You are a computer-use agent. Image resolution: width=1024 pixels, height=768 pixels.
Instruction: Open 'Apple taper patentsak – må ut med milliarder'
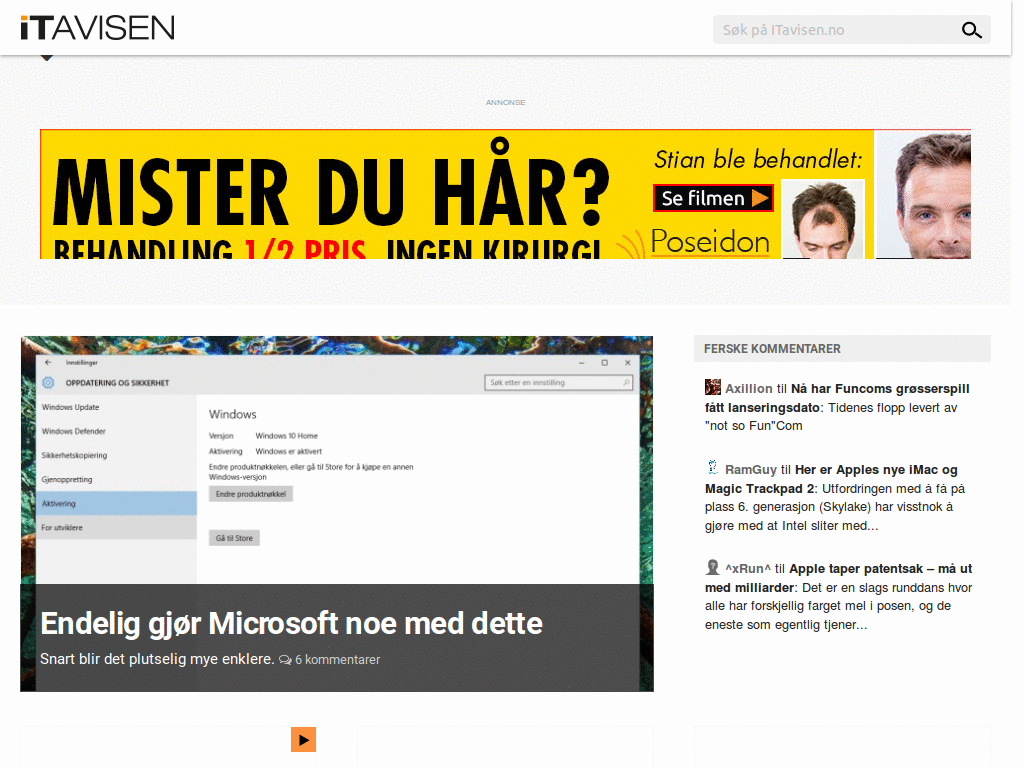[838, 578]
